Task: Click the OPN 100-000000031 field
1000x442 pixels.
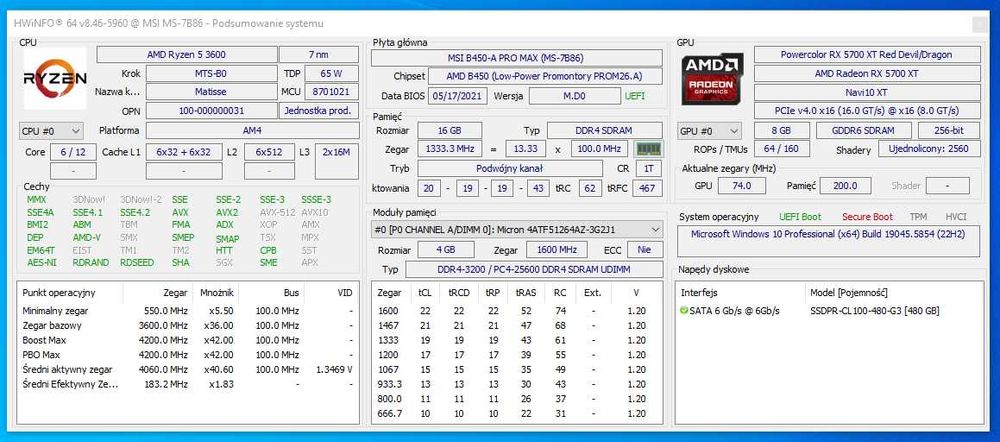Action: (211, 111)
